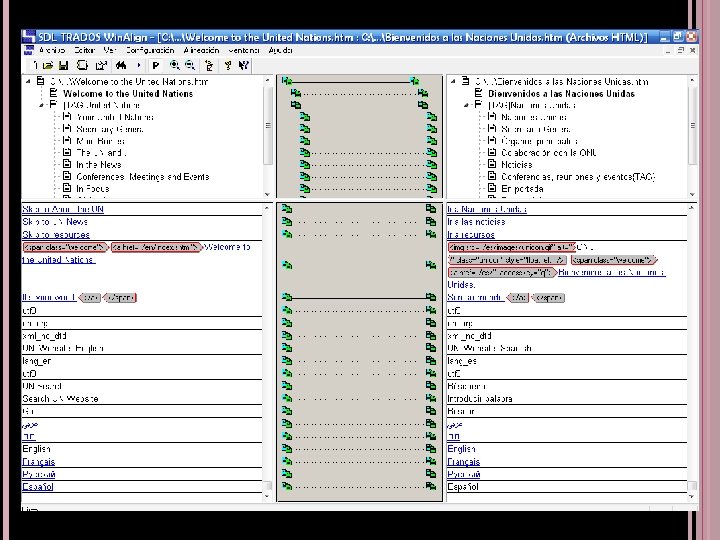Click the document icon beside En portada
This screenshot has height=540, width=720.
pyautogui.click(x=492, y=188)
